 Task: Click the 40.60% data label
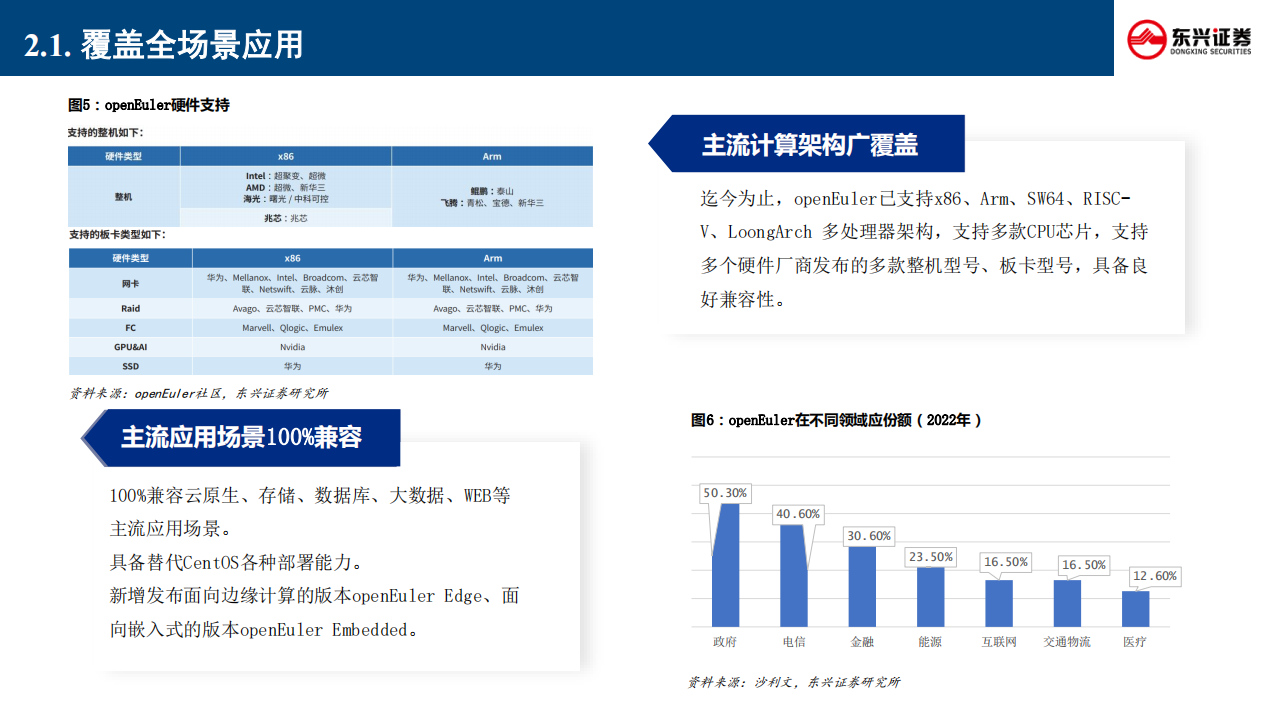(x=798, y=514)
